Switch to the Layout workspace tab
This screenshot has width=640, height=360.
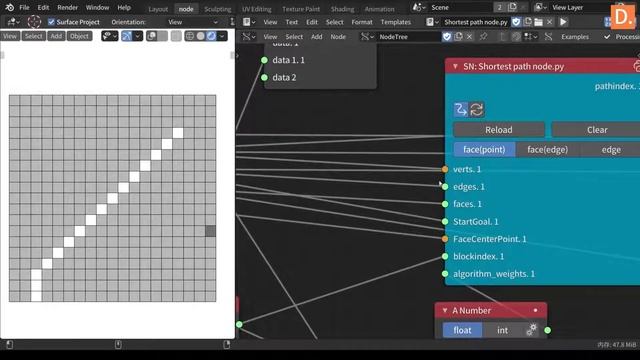pyautogui.click(x=158, y=9)
